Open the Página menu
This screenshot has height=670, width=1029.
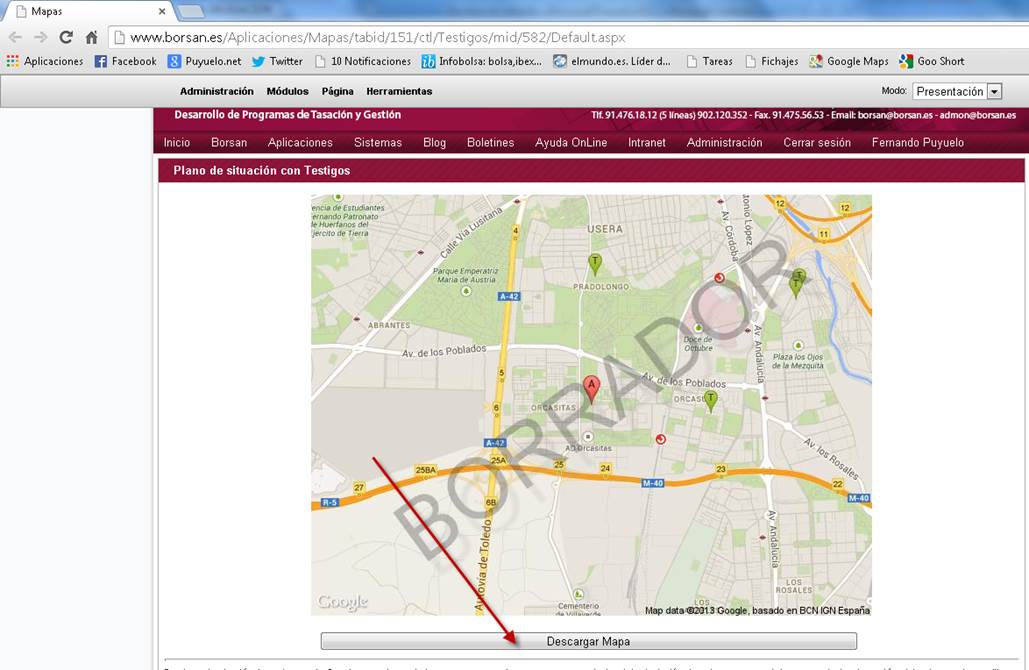click(337, 91)
